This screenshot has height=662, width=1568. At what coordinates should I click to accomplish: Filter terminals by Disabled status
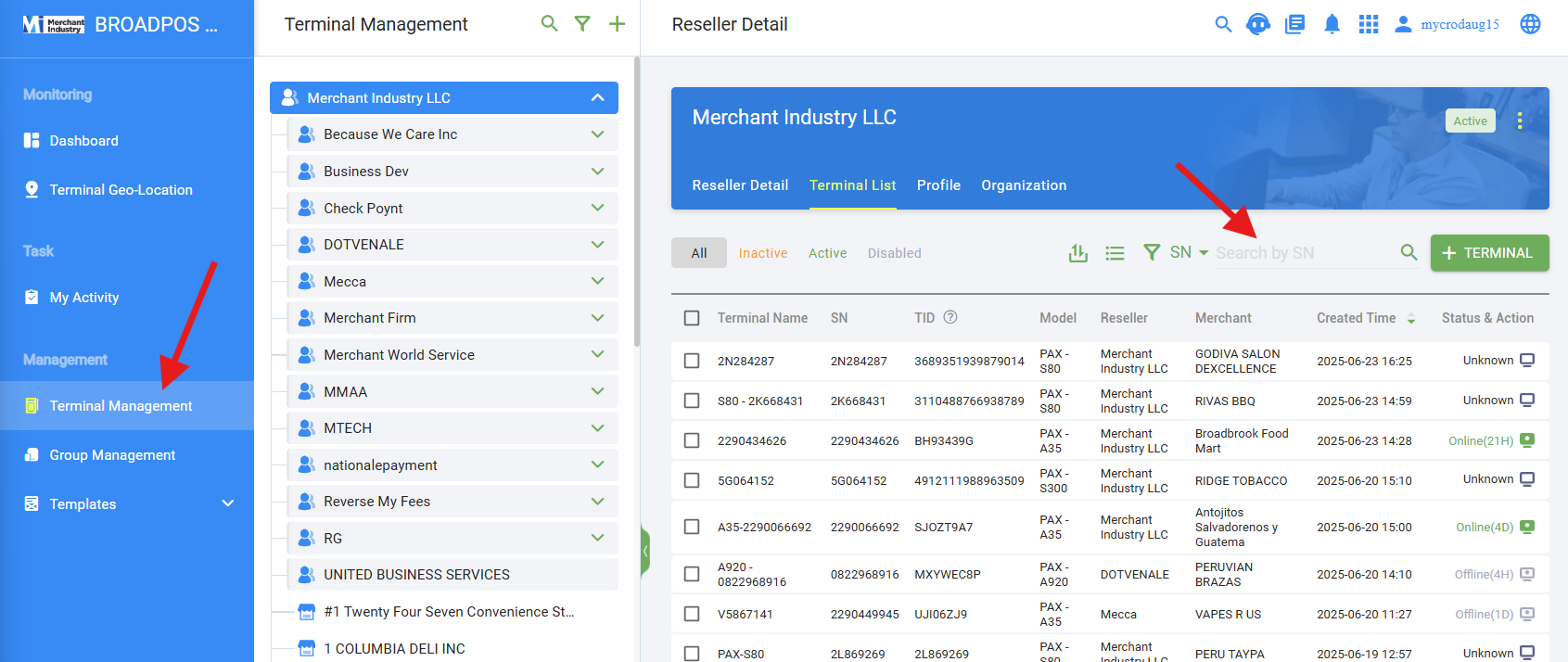coord(895,253)
